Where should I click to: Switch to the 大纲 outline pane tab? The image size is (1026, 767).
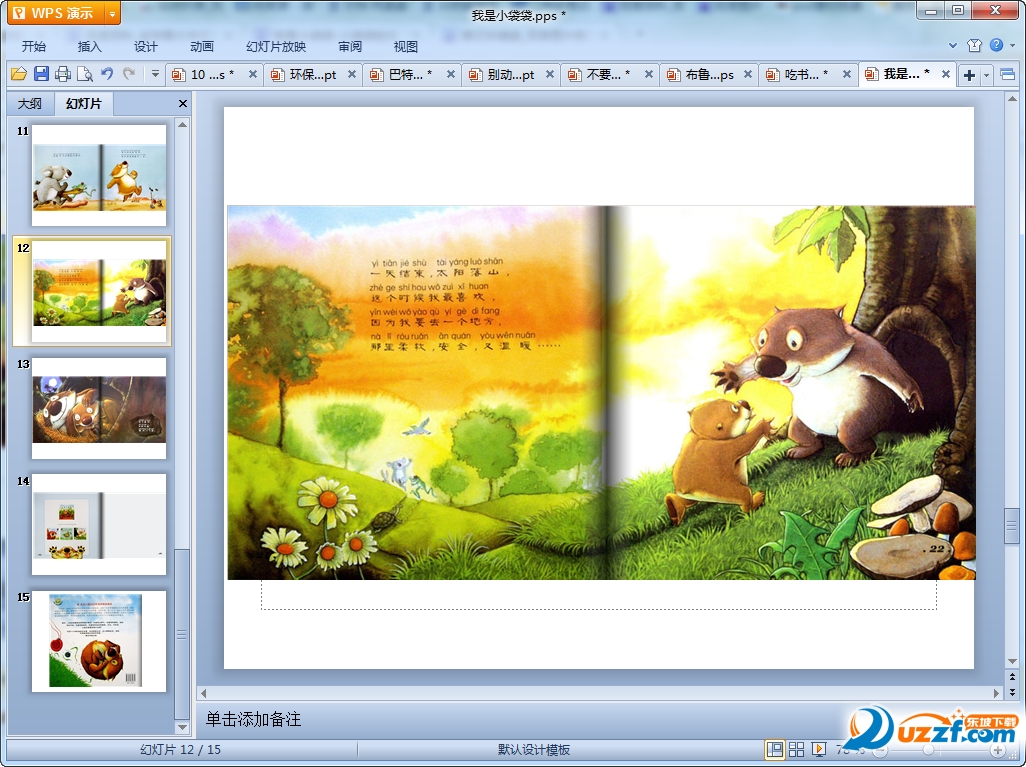29,103
